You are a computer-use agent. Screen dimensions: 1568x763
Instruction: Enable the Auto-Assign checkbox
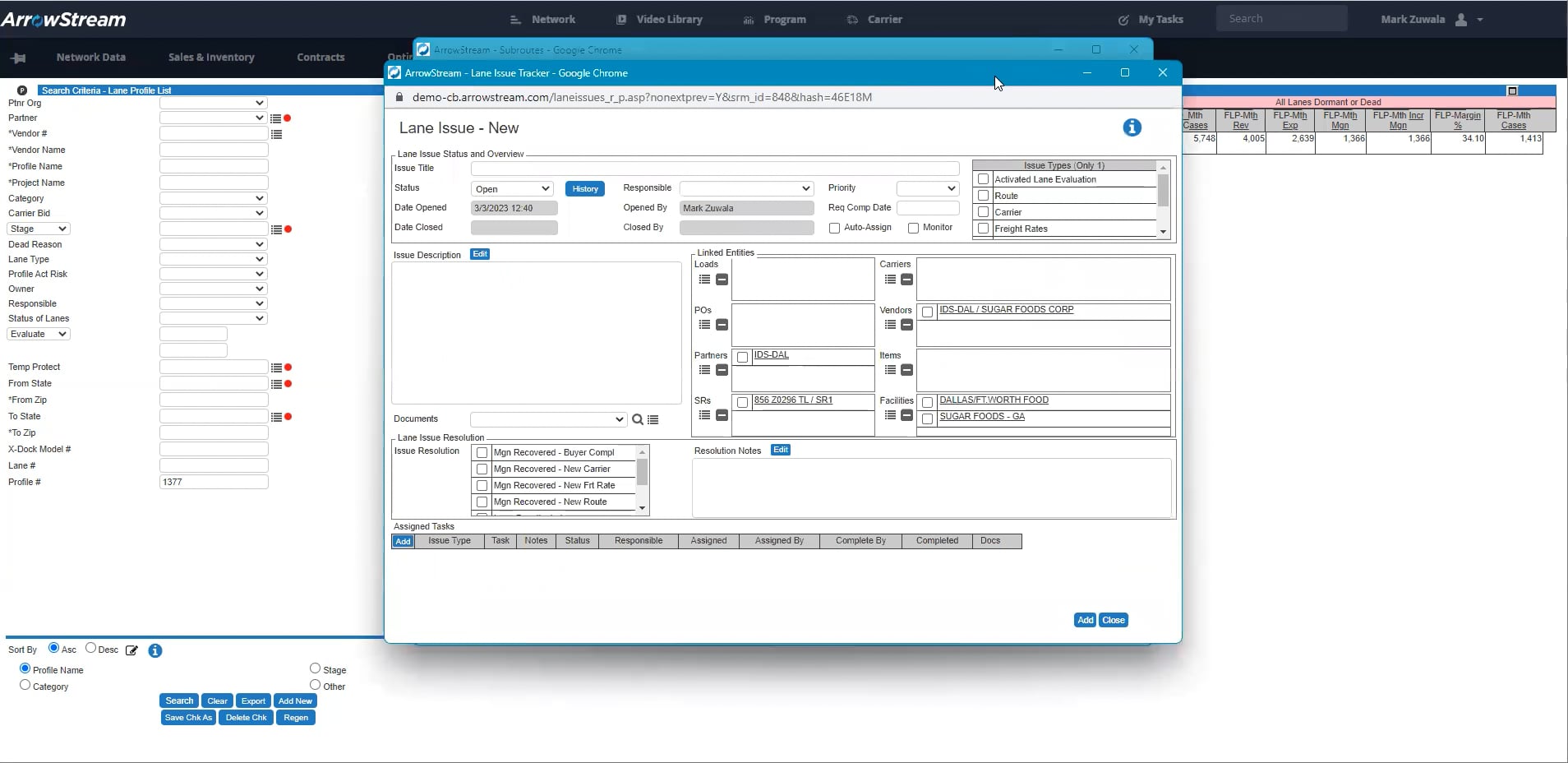point(834,228)
